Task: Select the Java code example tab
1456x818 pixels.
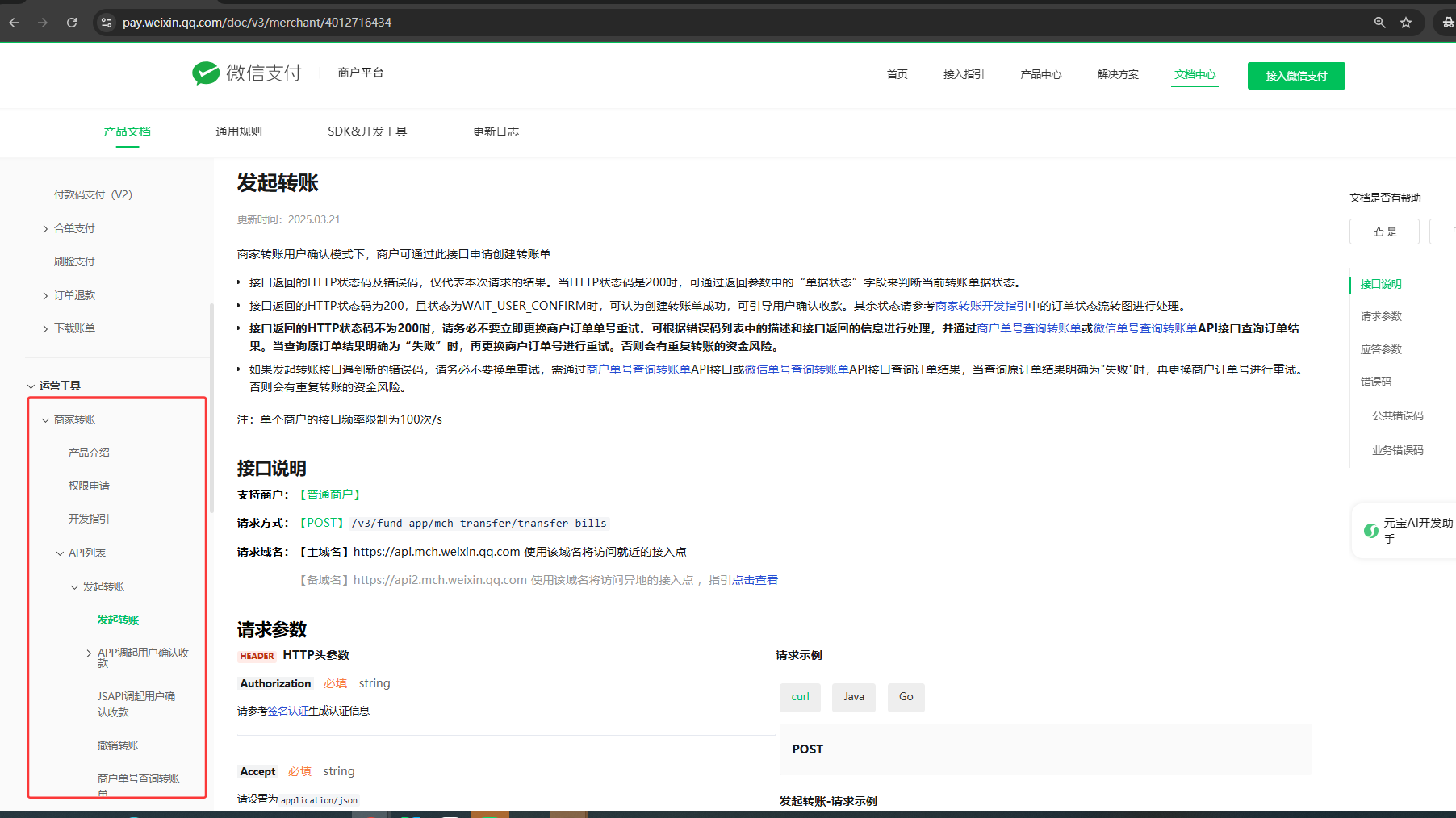Action: pos(854,697)
